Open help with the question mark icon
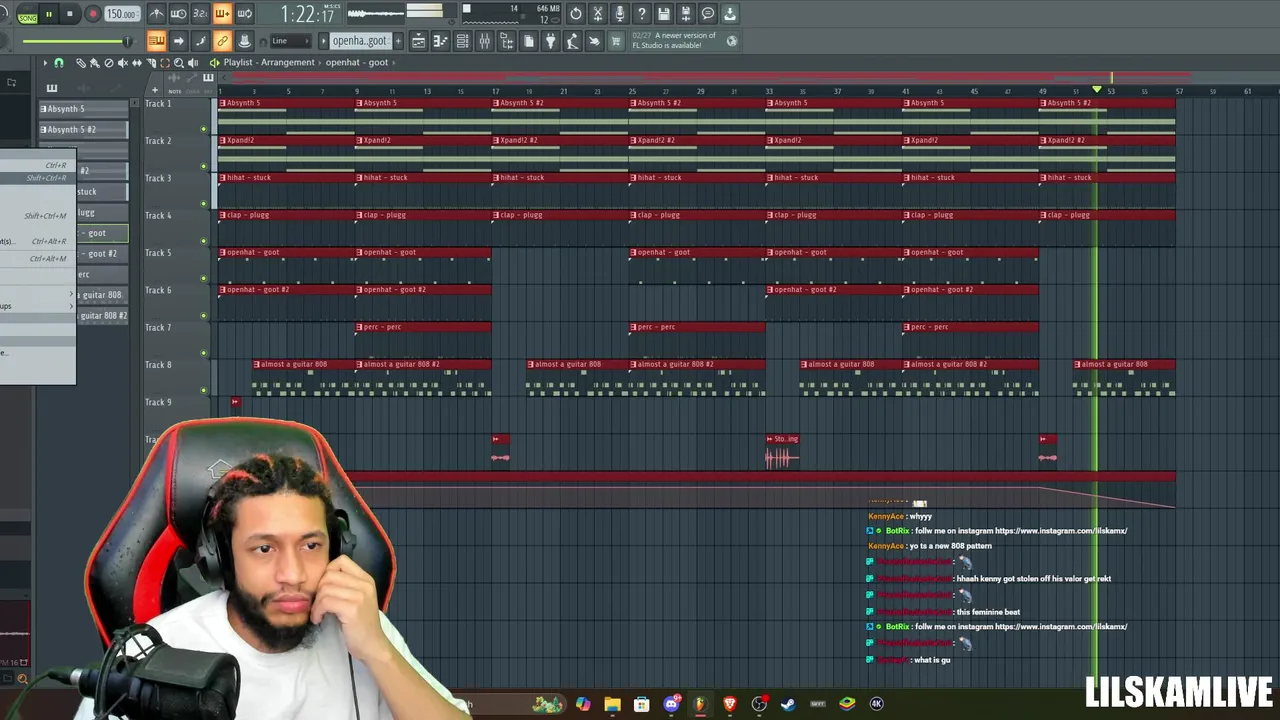Viewport: 1280px width, 720px height. (x=642, y=14)
